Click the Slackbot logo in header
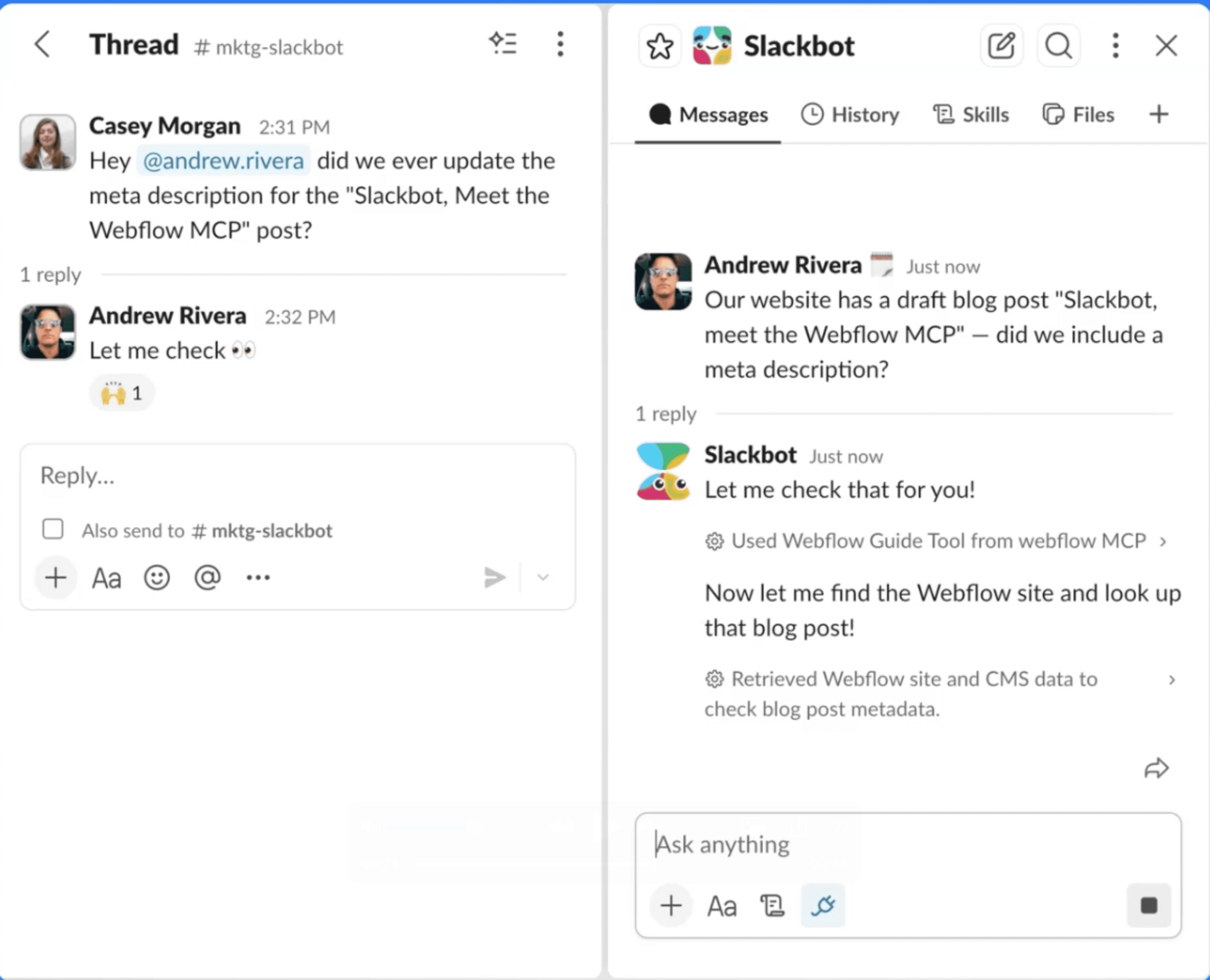 tap(712, 46)
